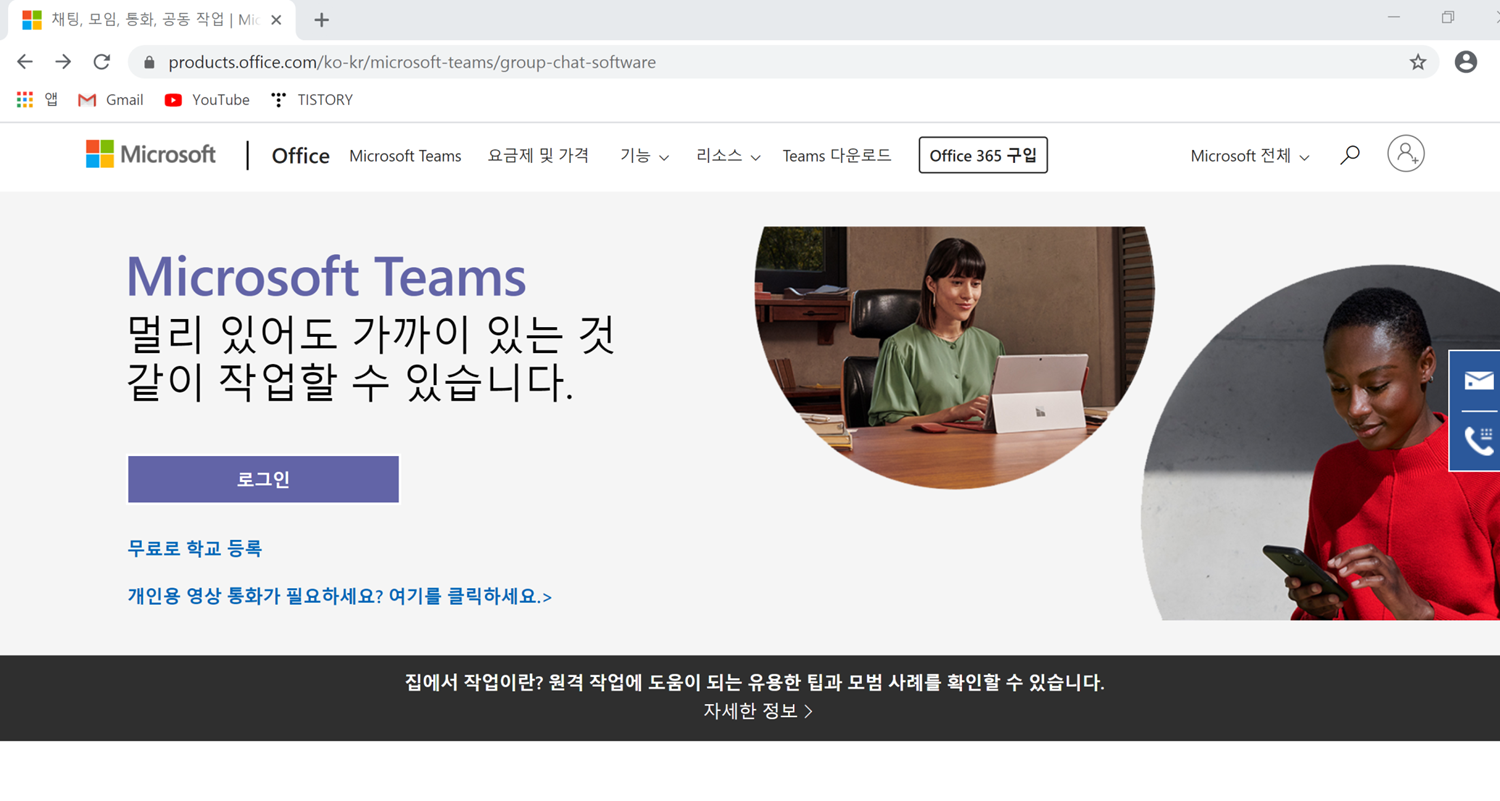Open Teams 다운로드 nav item
This screenshot has width=1500, height=801.
(x=837, y=156)
